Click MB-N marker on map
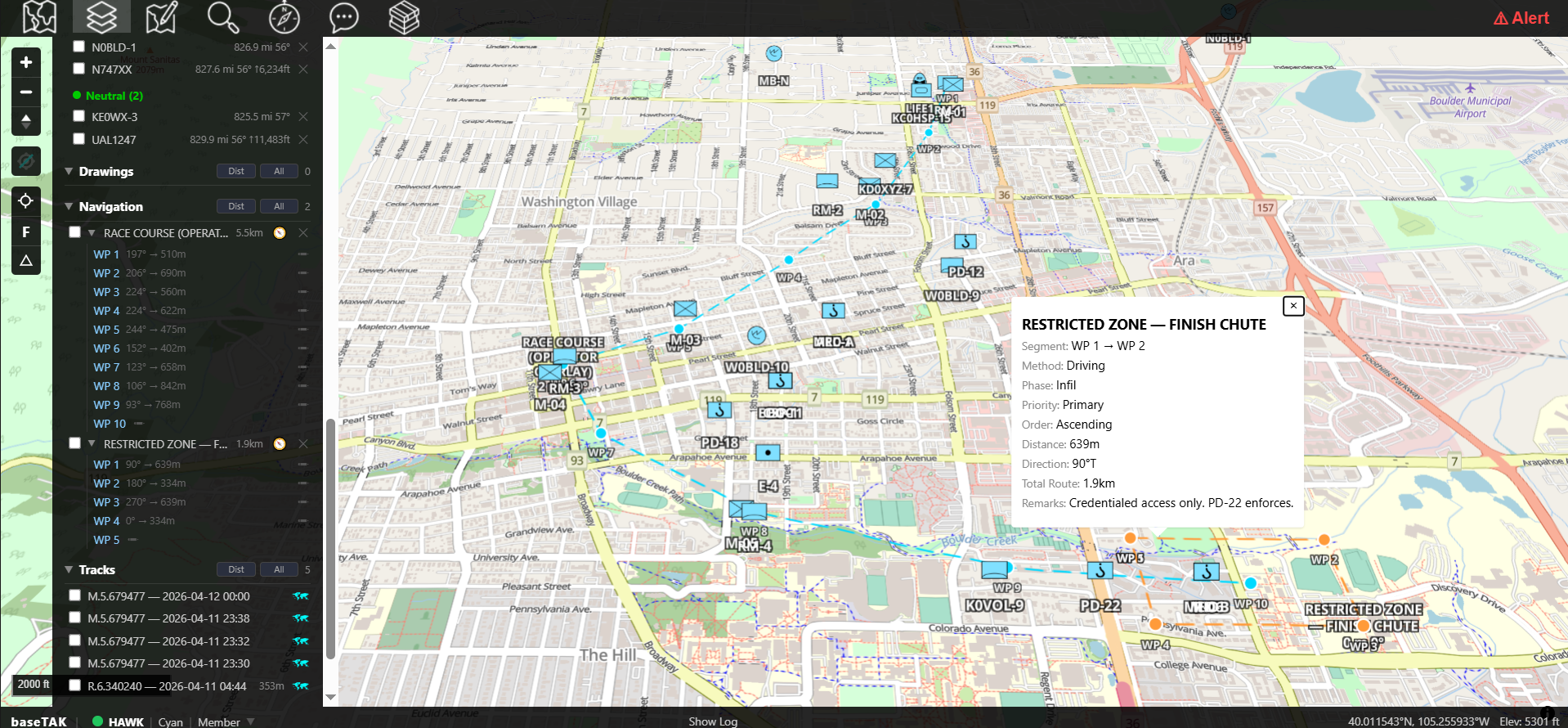1568x728 pixels. (x=773, y=54)
